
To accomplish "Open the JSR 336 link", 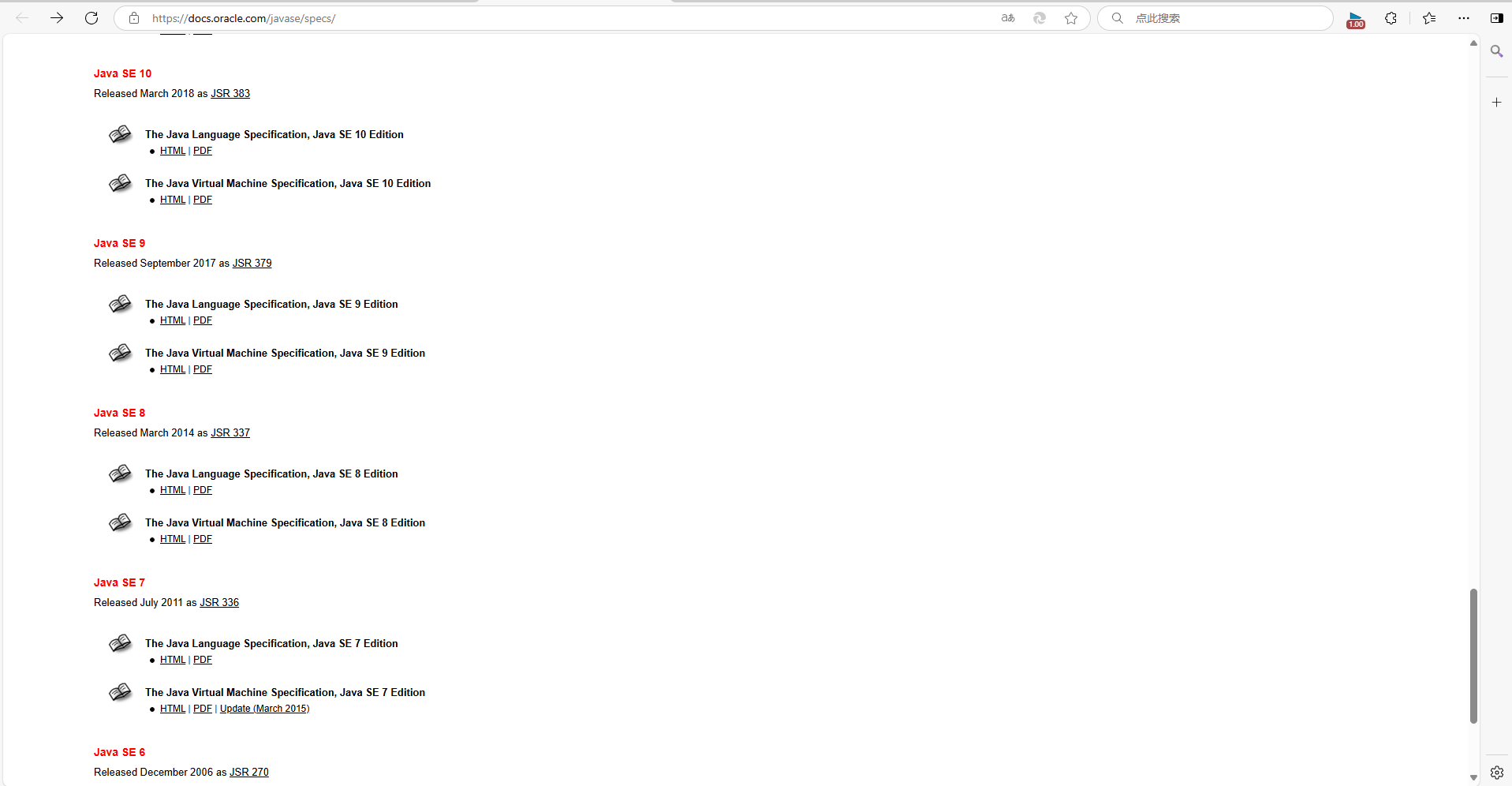I will (x=219, y=602).
